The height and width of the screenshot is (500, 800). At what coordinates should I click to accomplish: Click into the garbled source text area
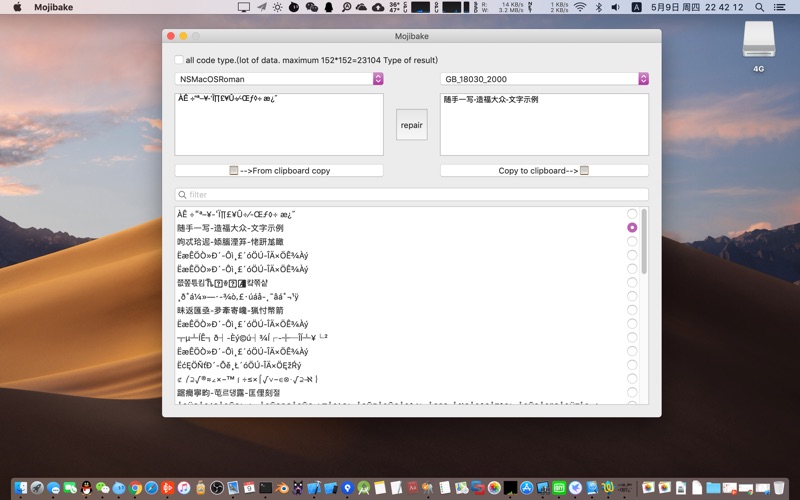[x=279, y=124]
